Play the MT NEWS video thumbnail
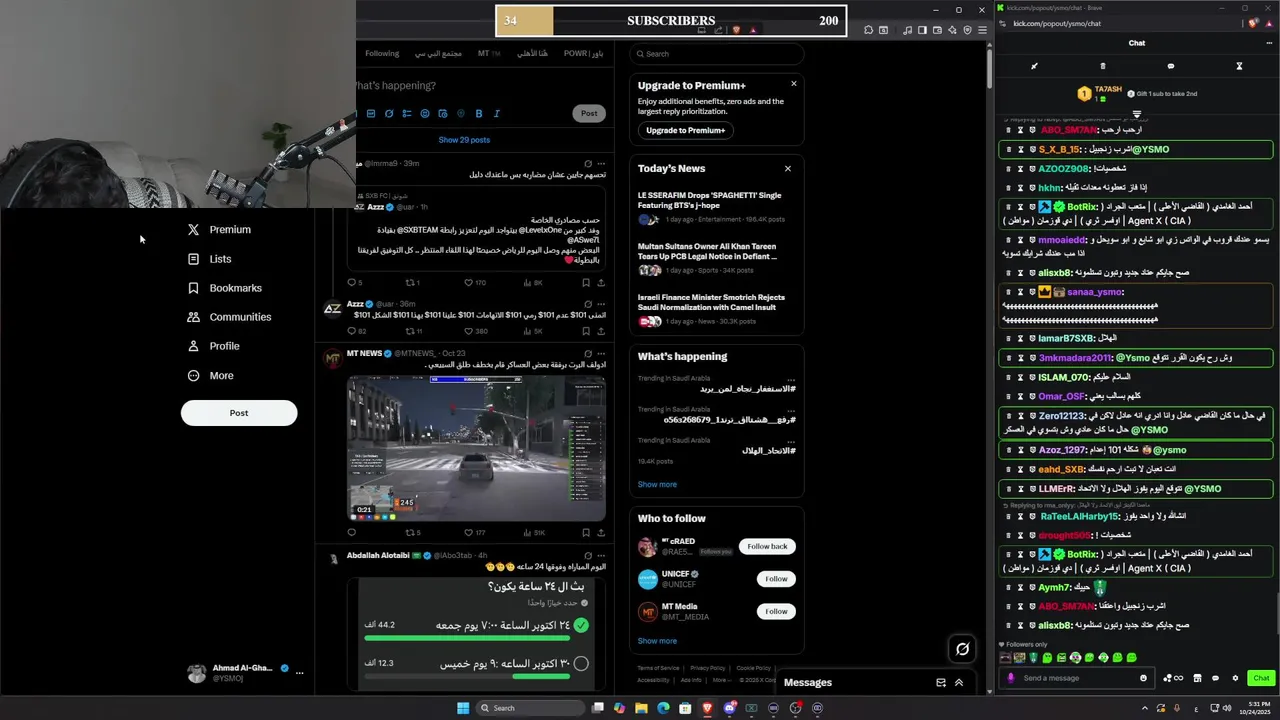The image size is (1280, 720). click(x=476, y=447)
